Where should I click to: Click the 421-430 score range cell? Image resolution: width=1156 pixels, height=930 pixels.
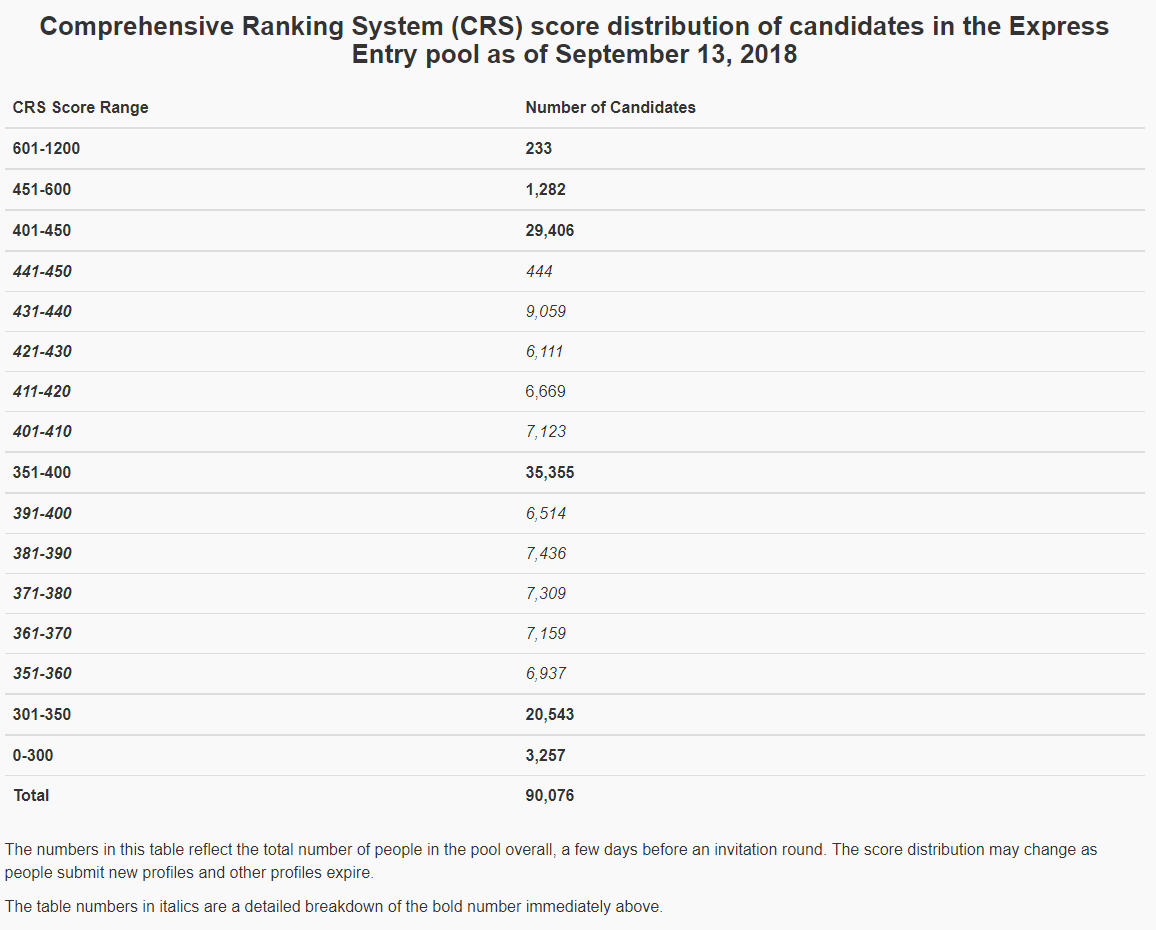42,351
